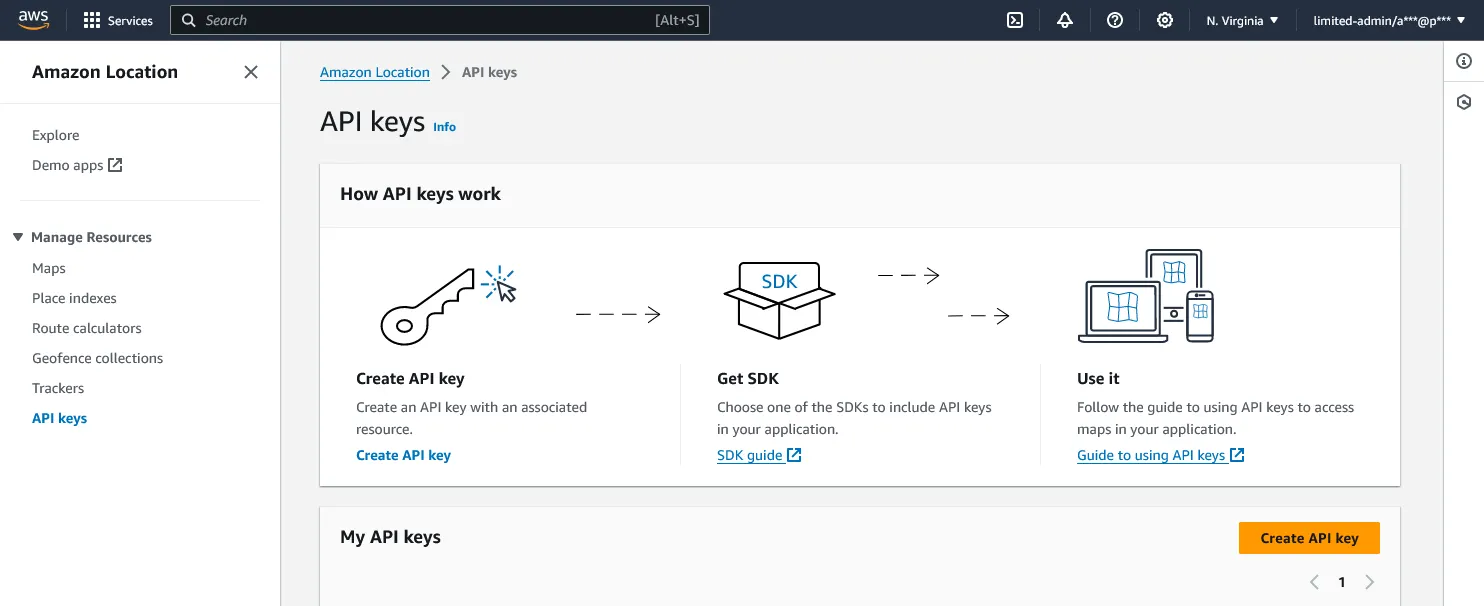This screenshot has height=606, width=1484.
Task: Click the devices illustration above Use it
Action: pyautogui.click(x=1147, y=297)
